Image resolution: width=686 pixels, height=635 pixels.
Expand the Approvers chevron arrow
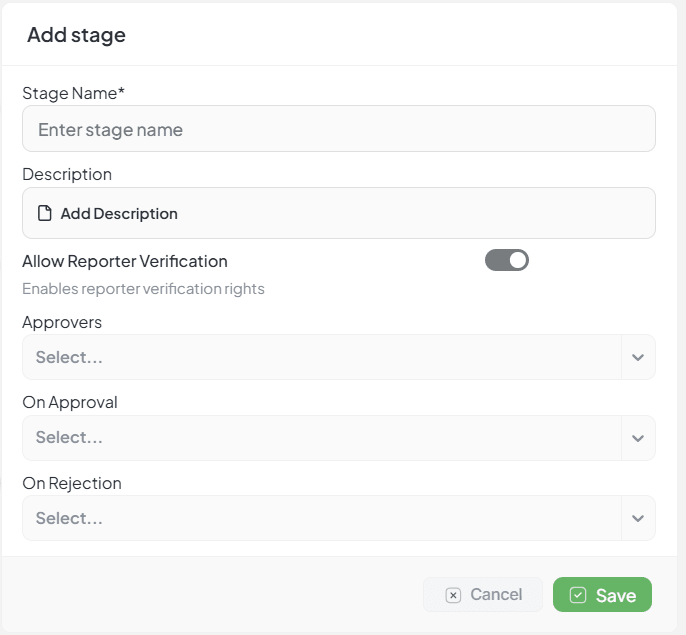(x=638, y=357)
